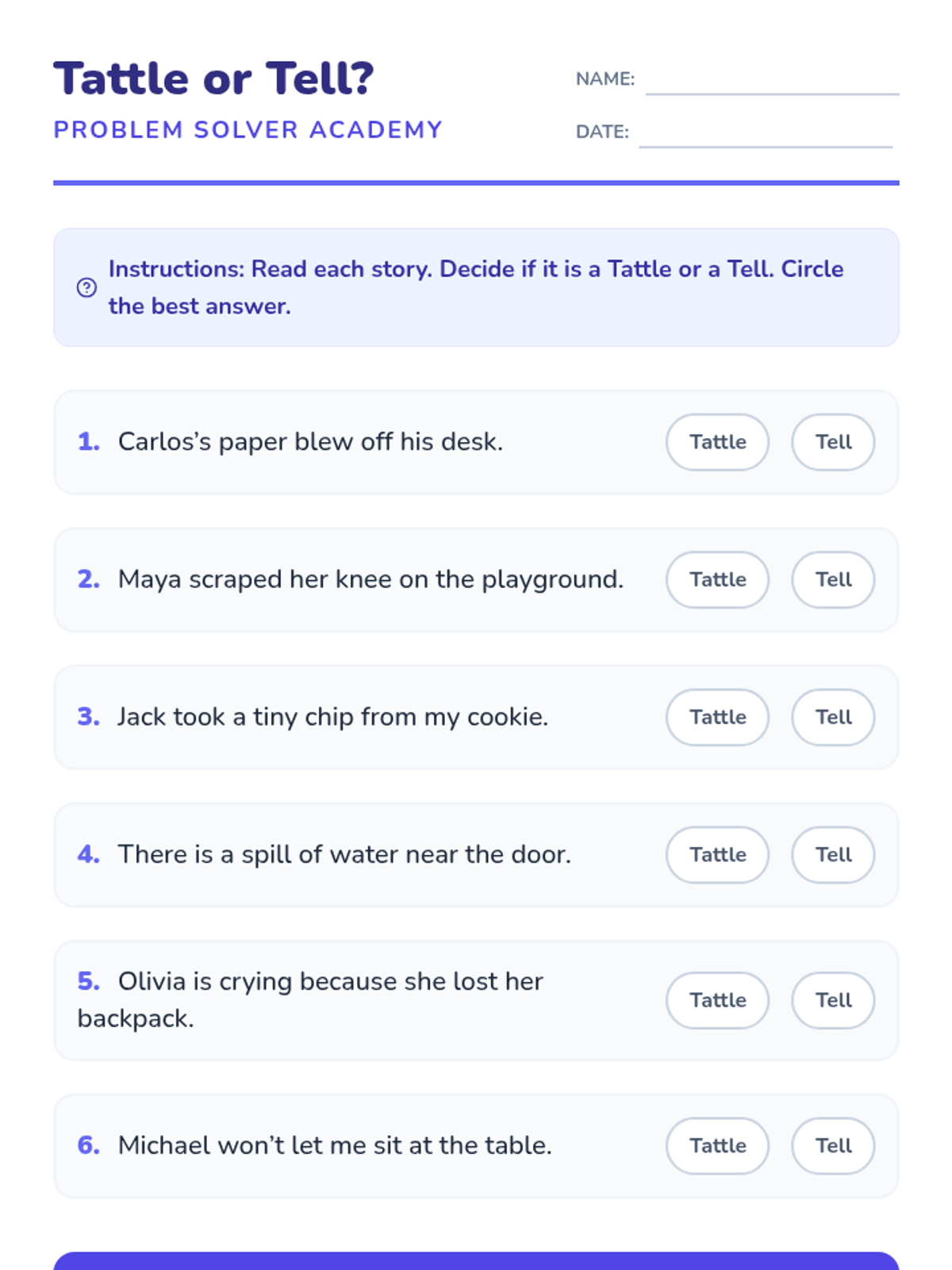Screen dimensions: 952x1270
Task: Click the purple bar at page bottom
Action: coord(476,1260)
